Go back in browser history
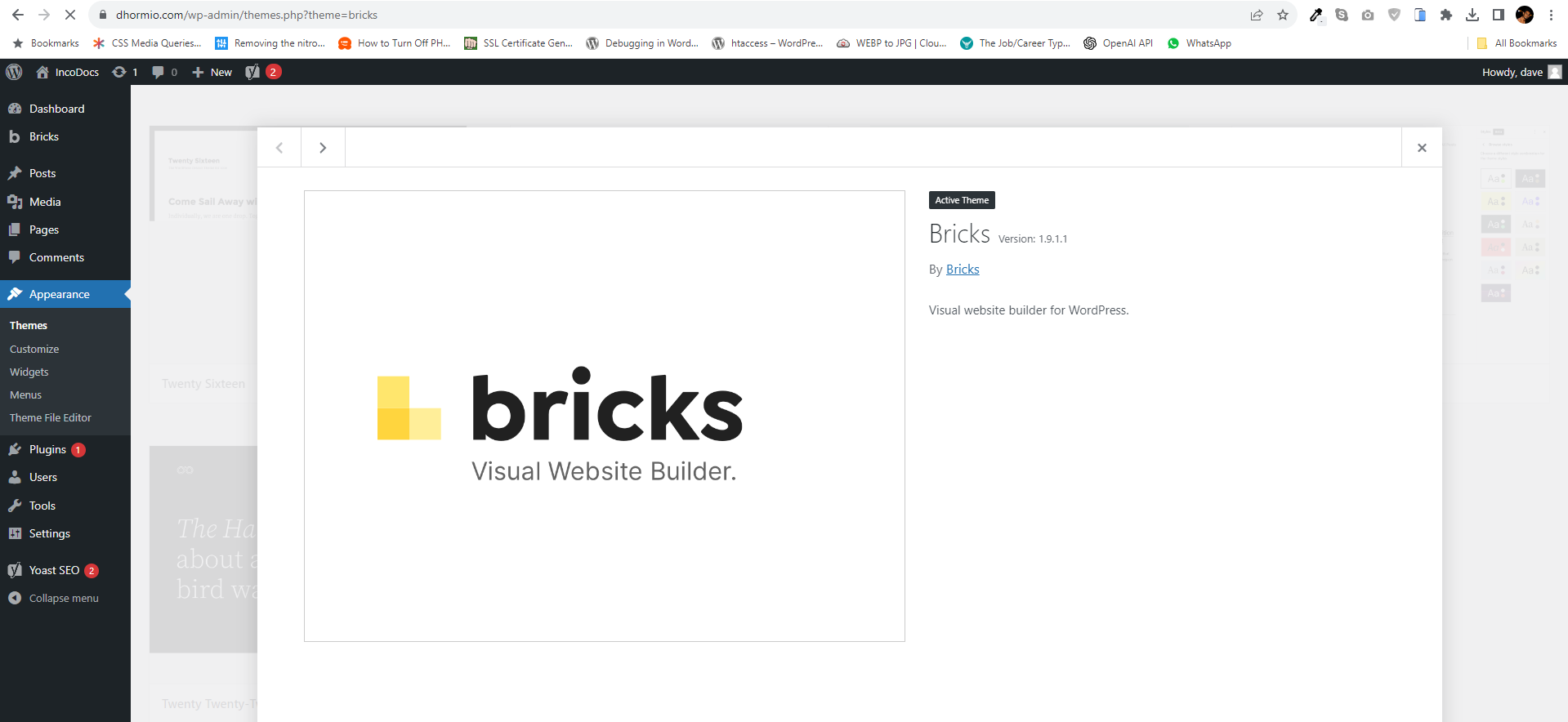The image size is (1568, 722). [x=18, y=15]
